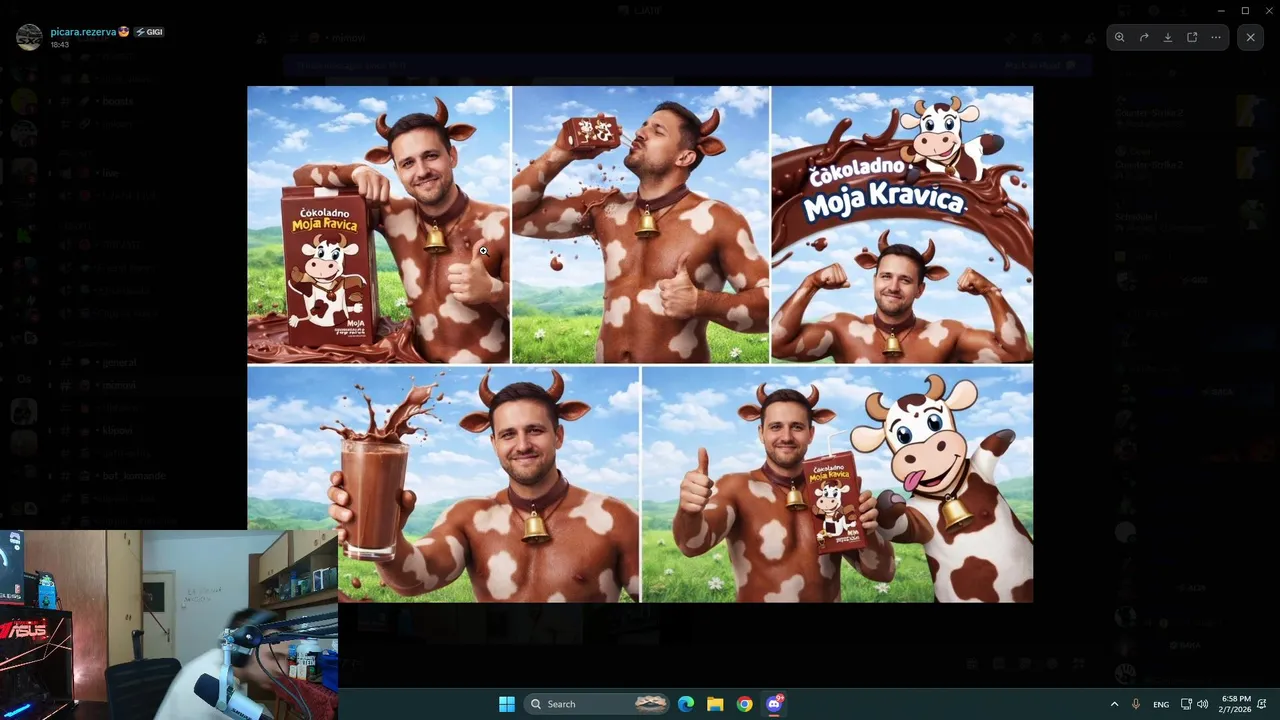Click picara.rezerva's avatar in the viewer header
1280x720 pixels.
[x=29, y=37]
